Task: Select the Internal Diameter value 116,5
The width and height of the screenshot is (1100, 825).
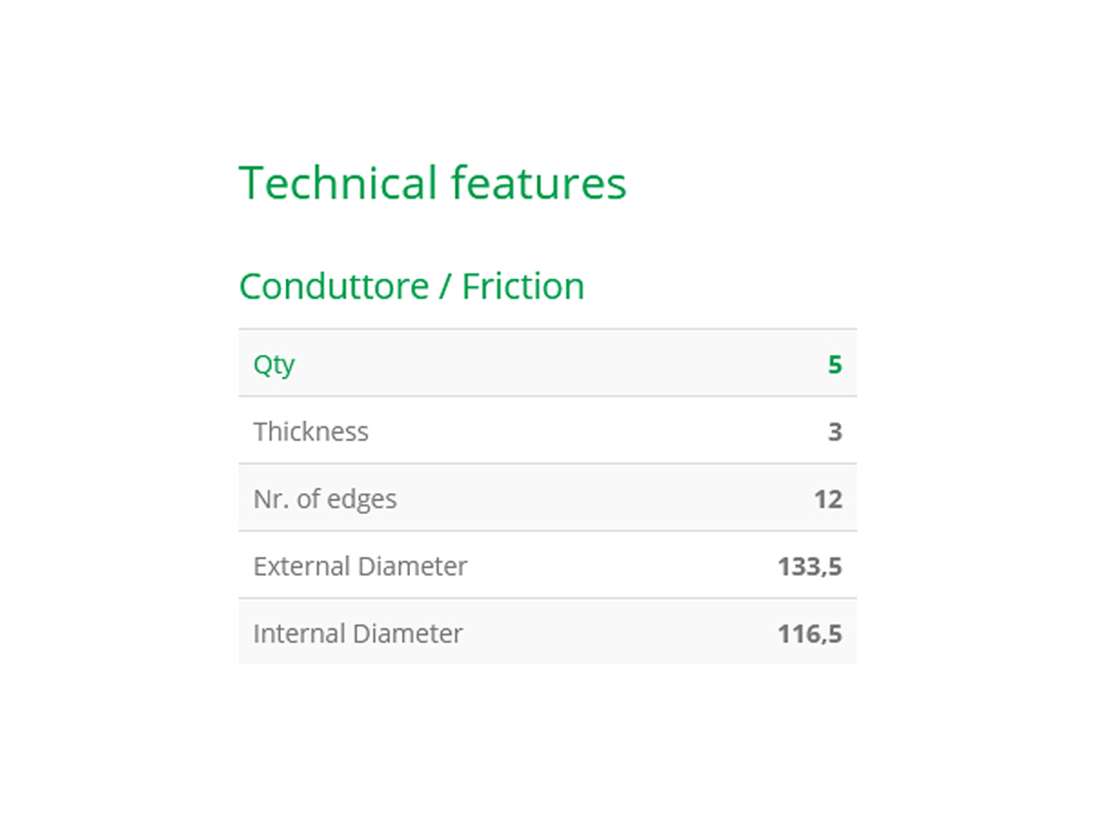Action: (810, 634)
